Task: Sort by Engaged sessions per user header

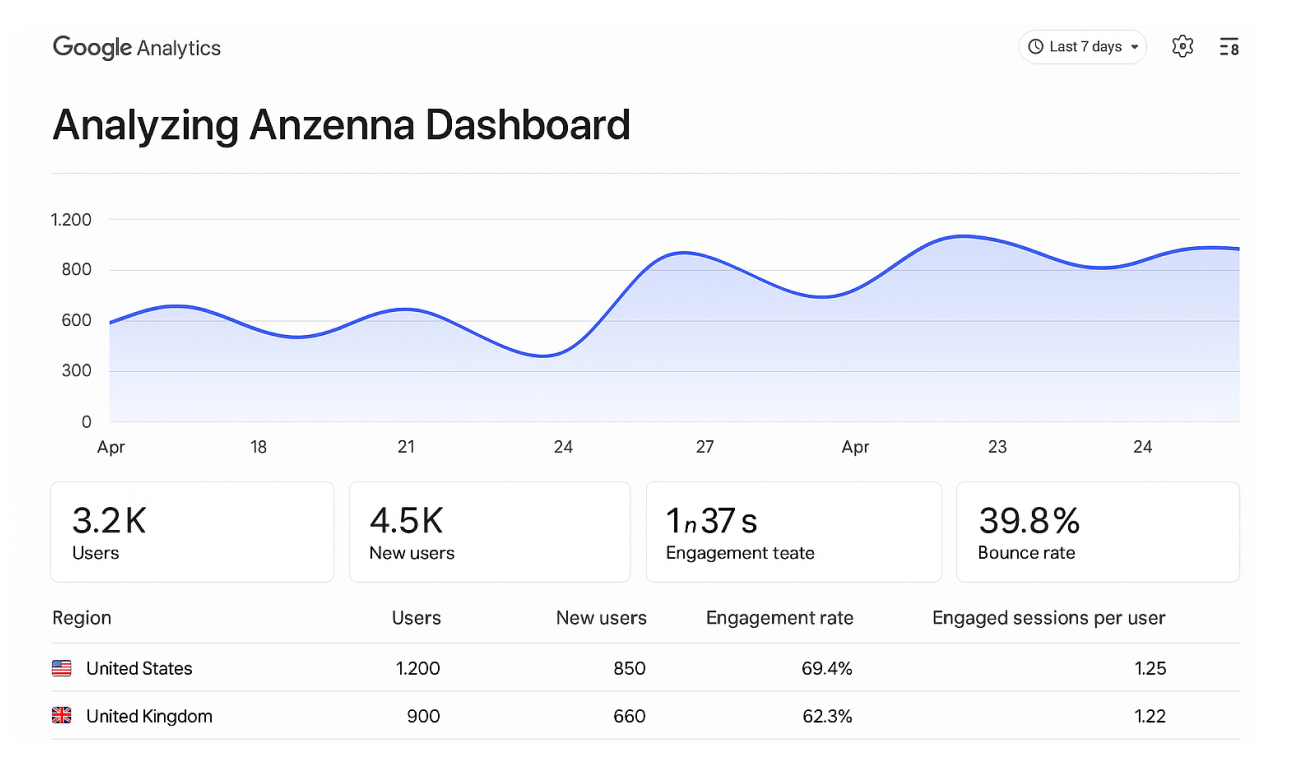Action: tap(1048, 618)
